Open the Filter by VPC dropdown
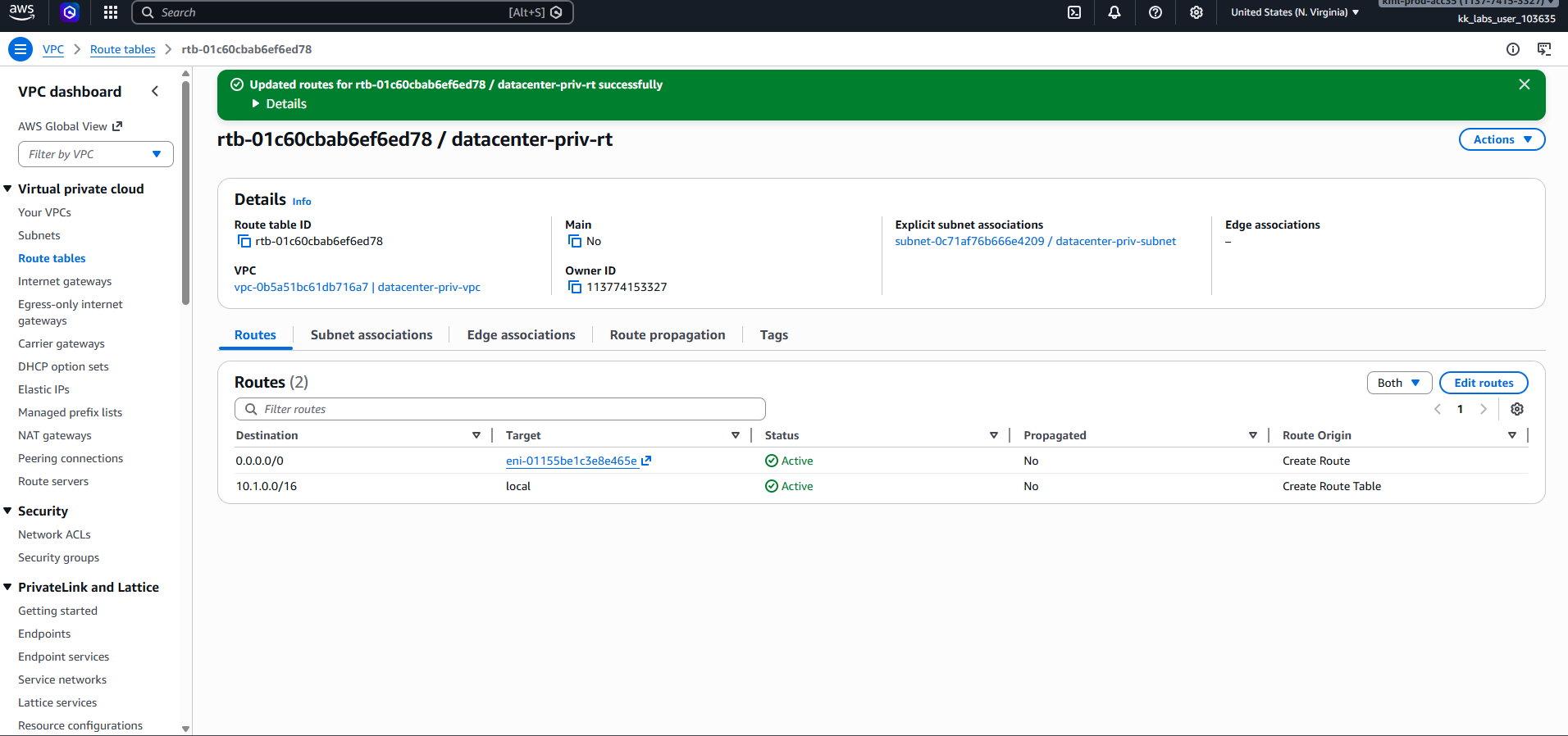Viewport: 1568px width, 736px height. [95, 154]
